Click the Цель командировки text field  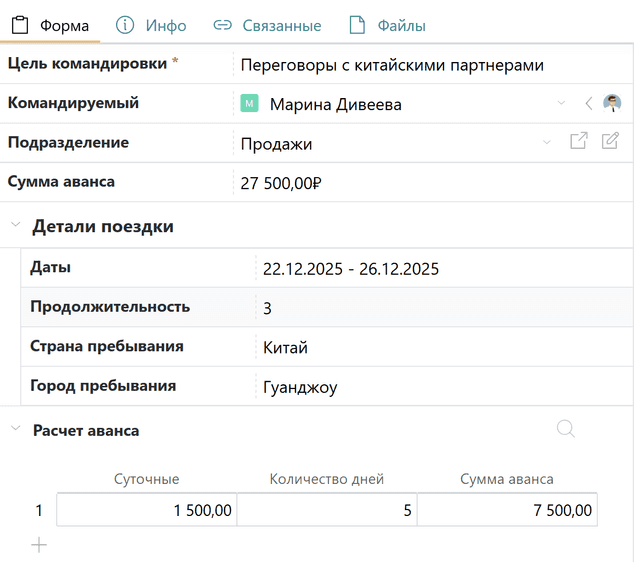tap(430, 65)
